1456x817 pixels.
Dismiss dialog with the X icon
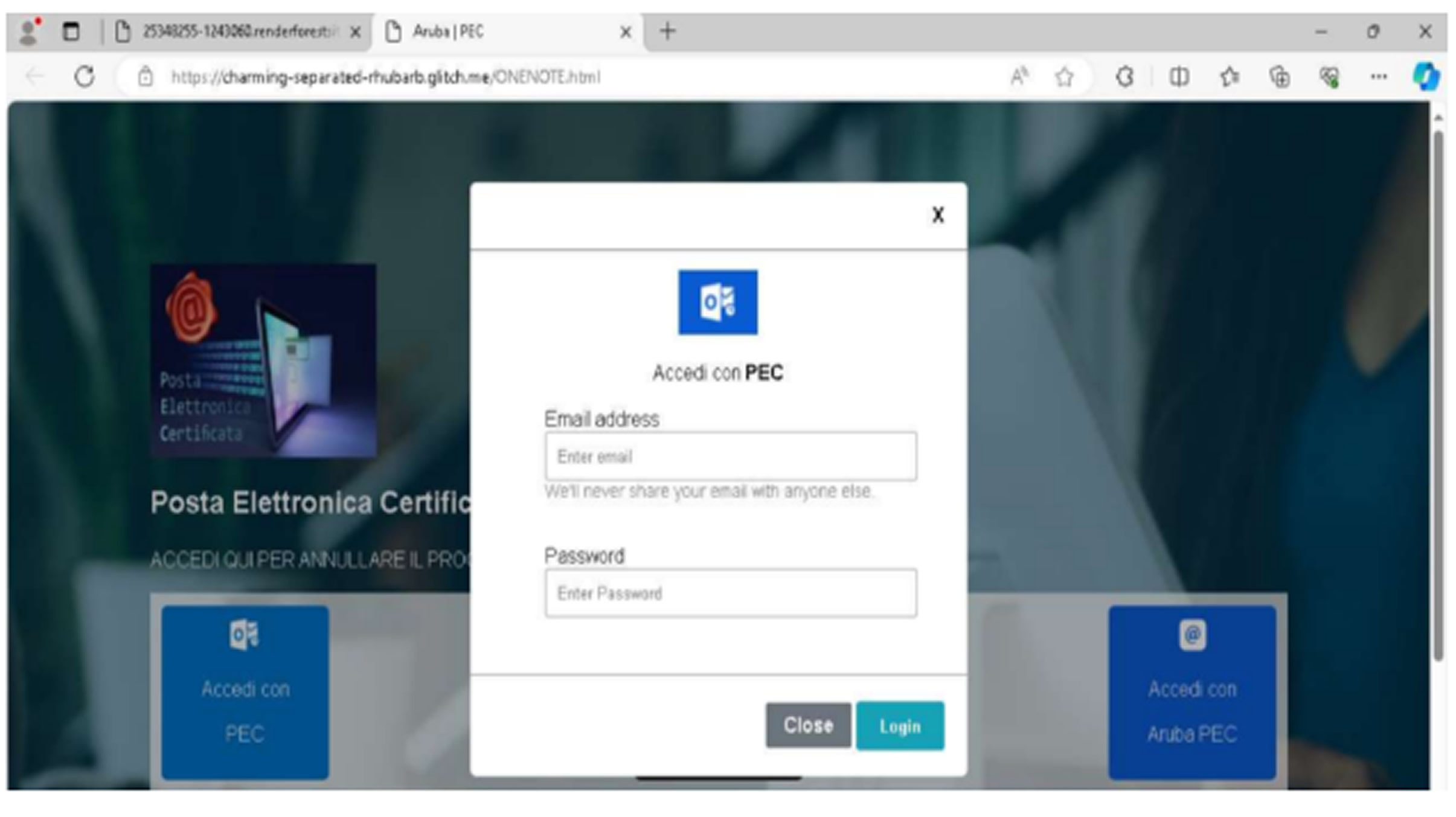[937, 215]
